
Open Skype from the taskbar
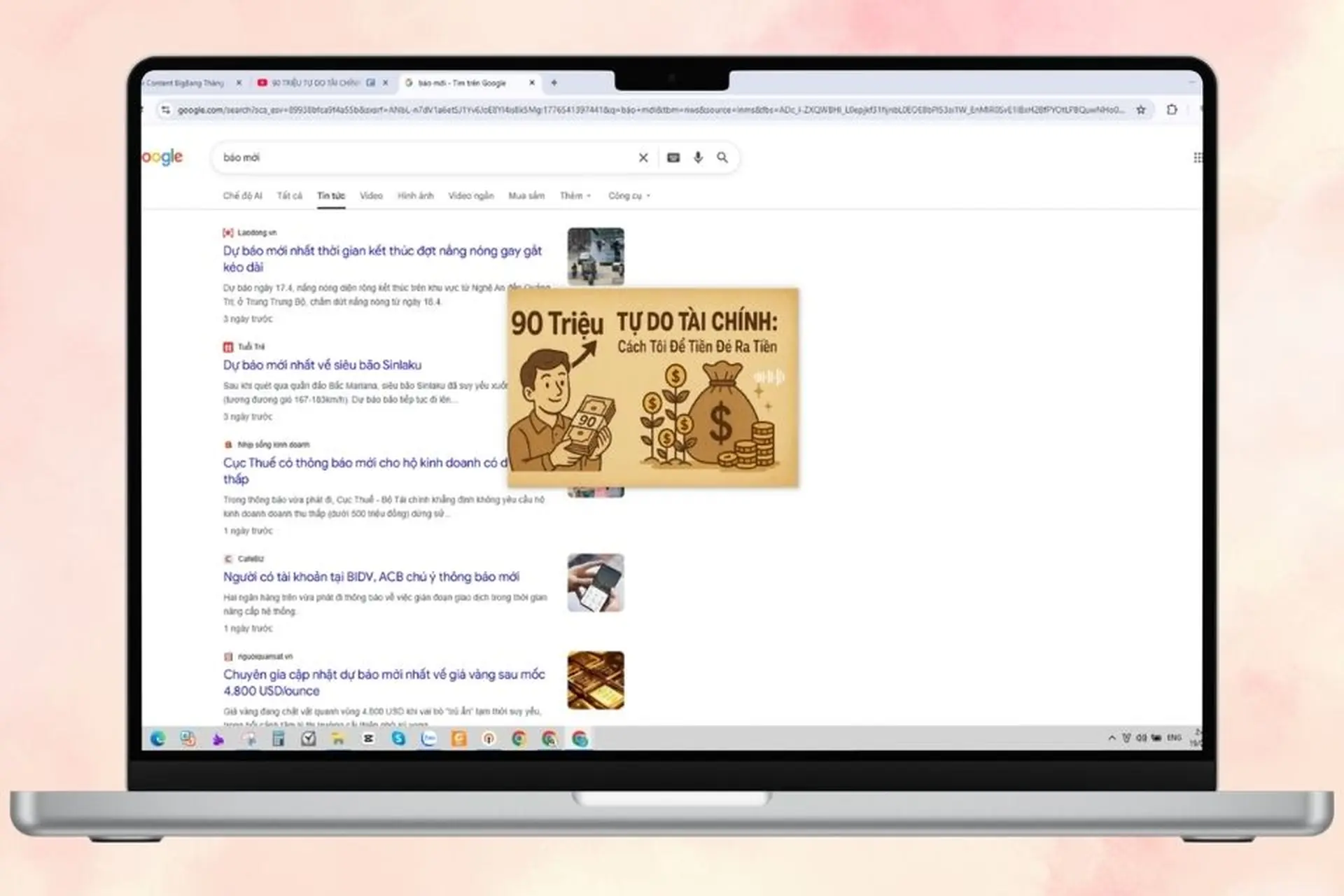[x=398, y=738]
